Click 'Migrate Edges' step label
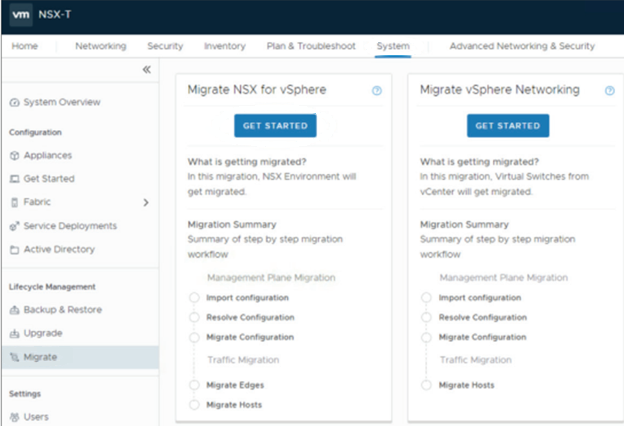 point(235,385)
